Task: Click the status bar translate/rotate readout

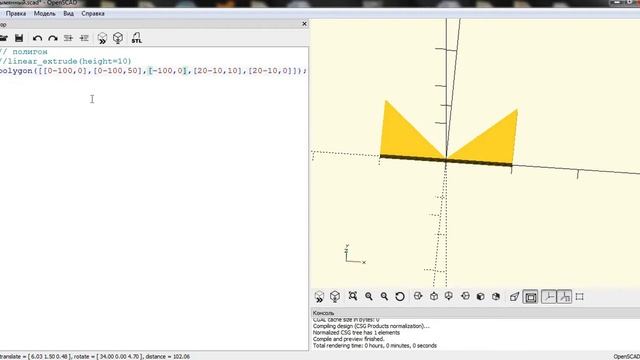Action: click(x=95, y=357)
